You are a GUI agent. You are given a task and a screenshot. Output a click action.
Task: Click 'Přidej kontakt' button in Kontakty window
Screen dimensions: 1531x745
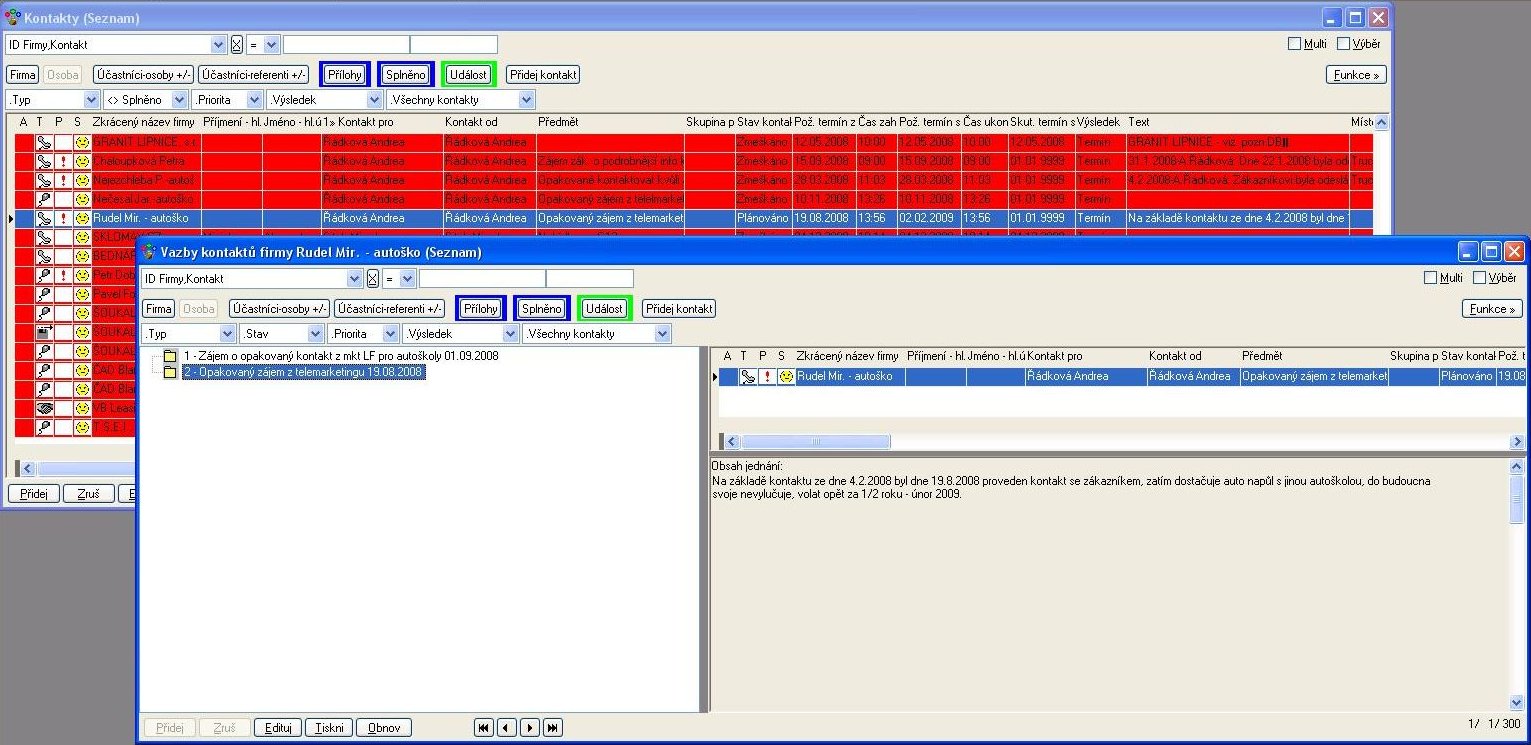pyautogui.click(x=543, y=75)
